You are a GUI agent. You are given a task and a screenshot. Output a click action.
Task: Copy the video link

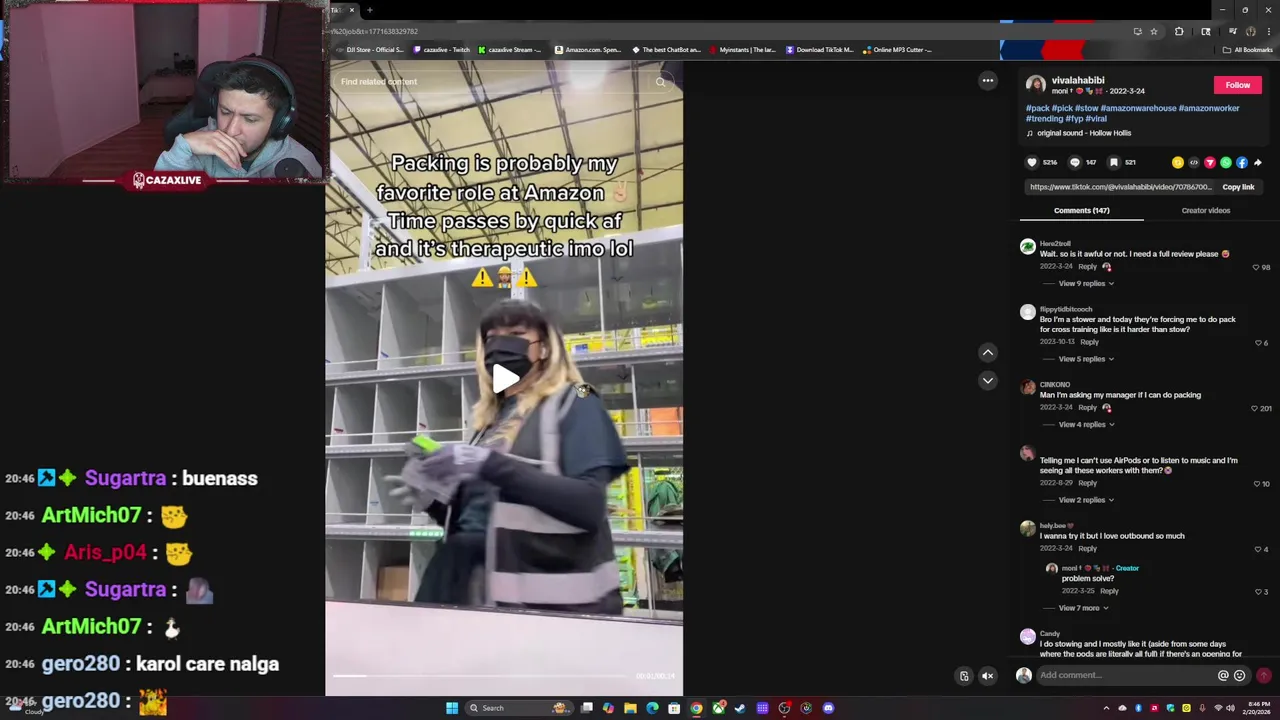pos(1238,187)
